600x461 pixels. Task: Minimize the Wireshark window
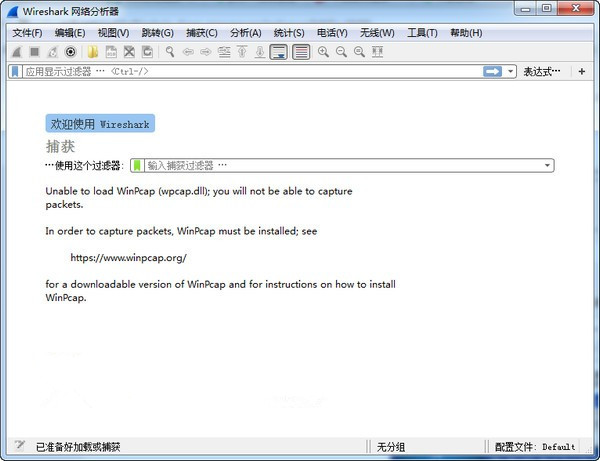(x=525, y=9)
